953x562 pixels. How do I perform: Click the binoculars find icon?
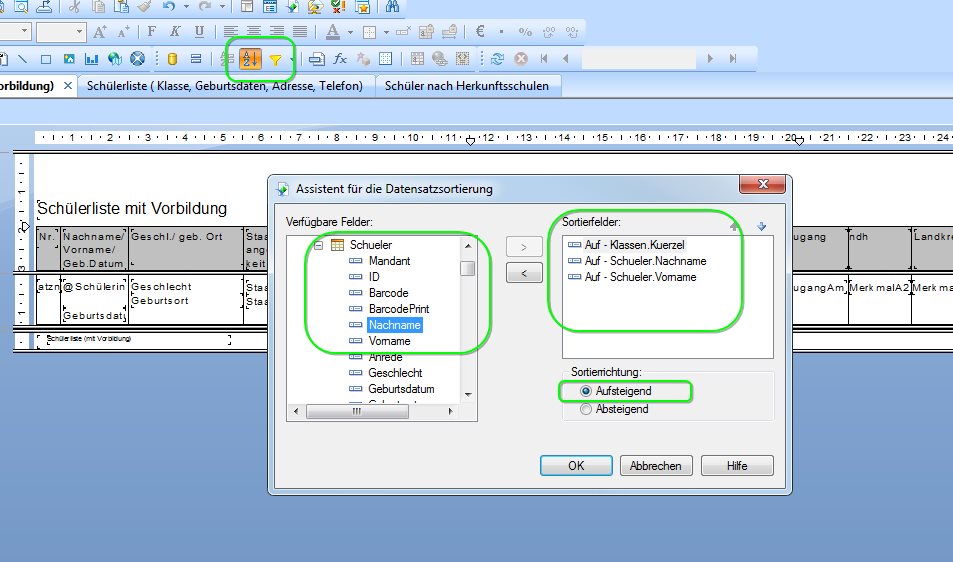point(392,7)
